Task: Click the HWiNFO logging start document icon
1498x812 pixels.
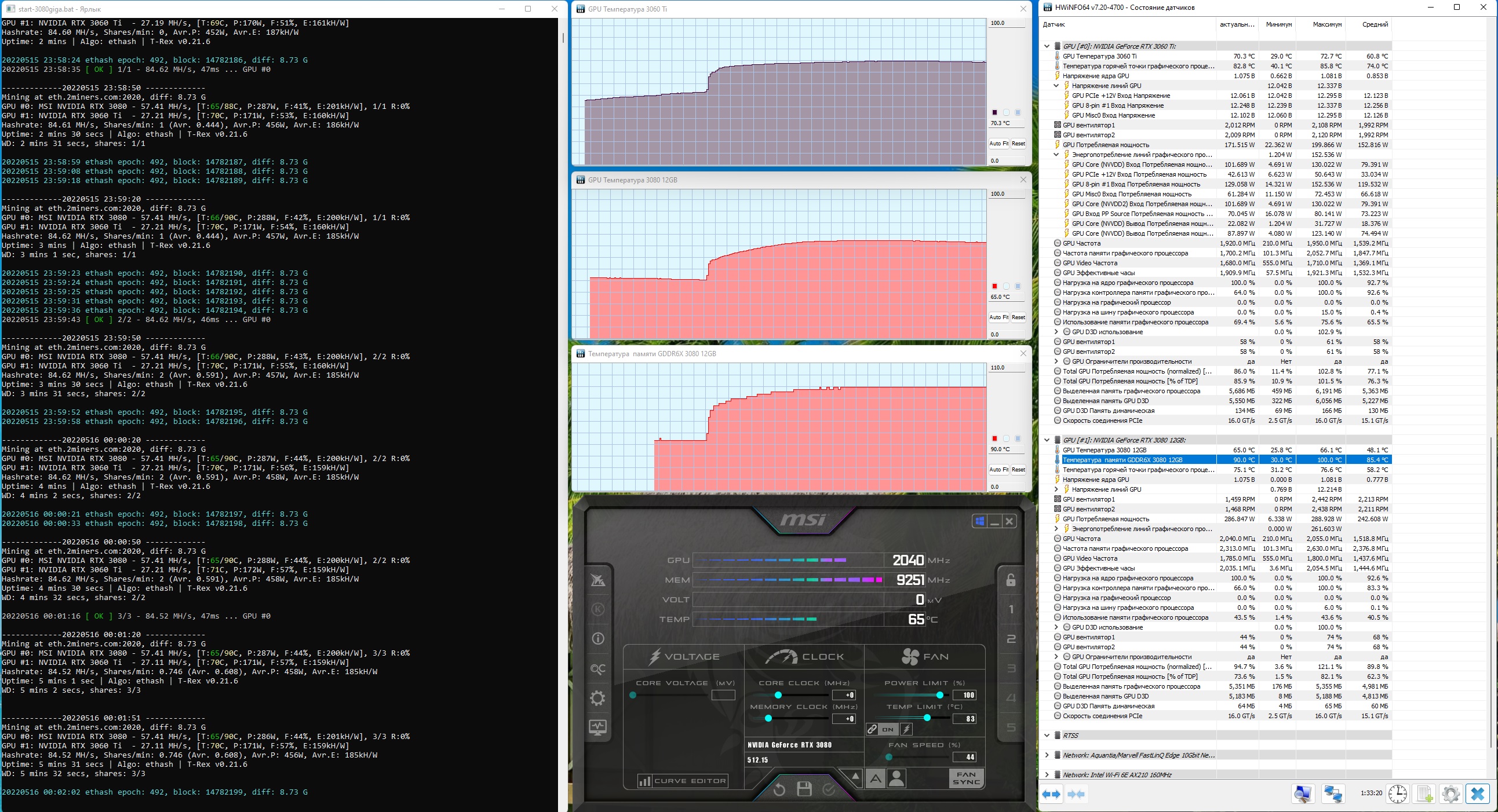Action: click(x=1425, y=793)
